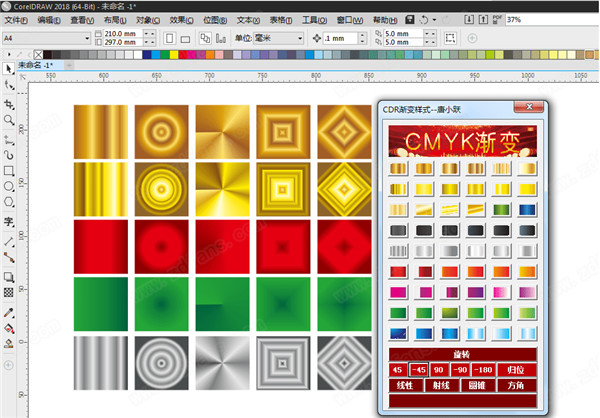Click the 方角 square gradient button
Image resolution: width=600 pixels, height=418 pixels.
pos(516,385)
